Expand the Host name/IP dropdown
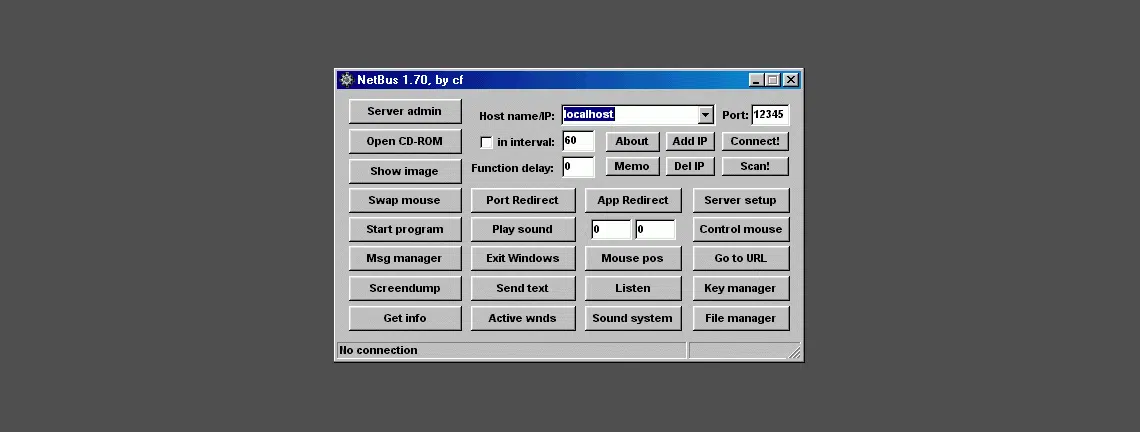The image size is (1140, 432). 705,115
